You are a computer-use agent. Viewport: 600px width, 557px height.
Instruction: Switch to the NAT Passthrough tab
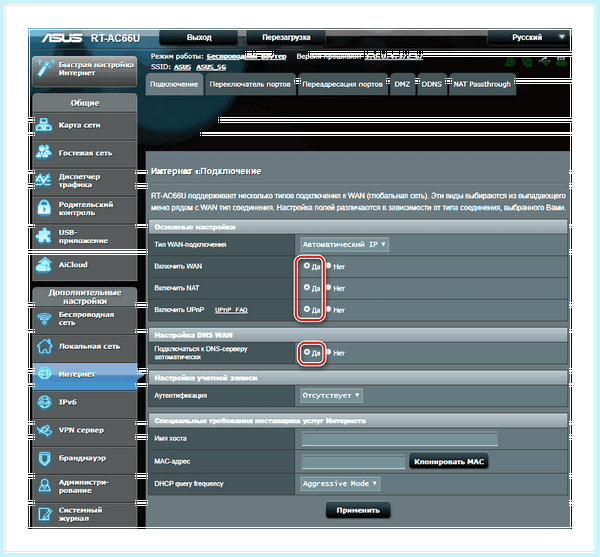[x=482, y=84]
